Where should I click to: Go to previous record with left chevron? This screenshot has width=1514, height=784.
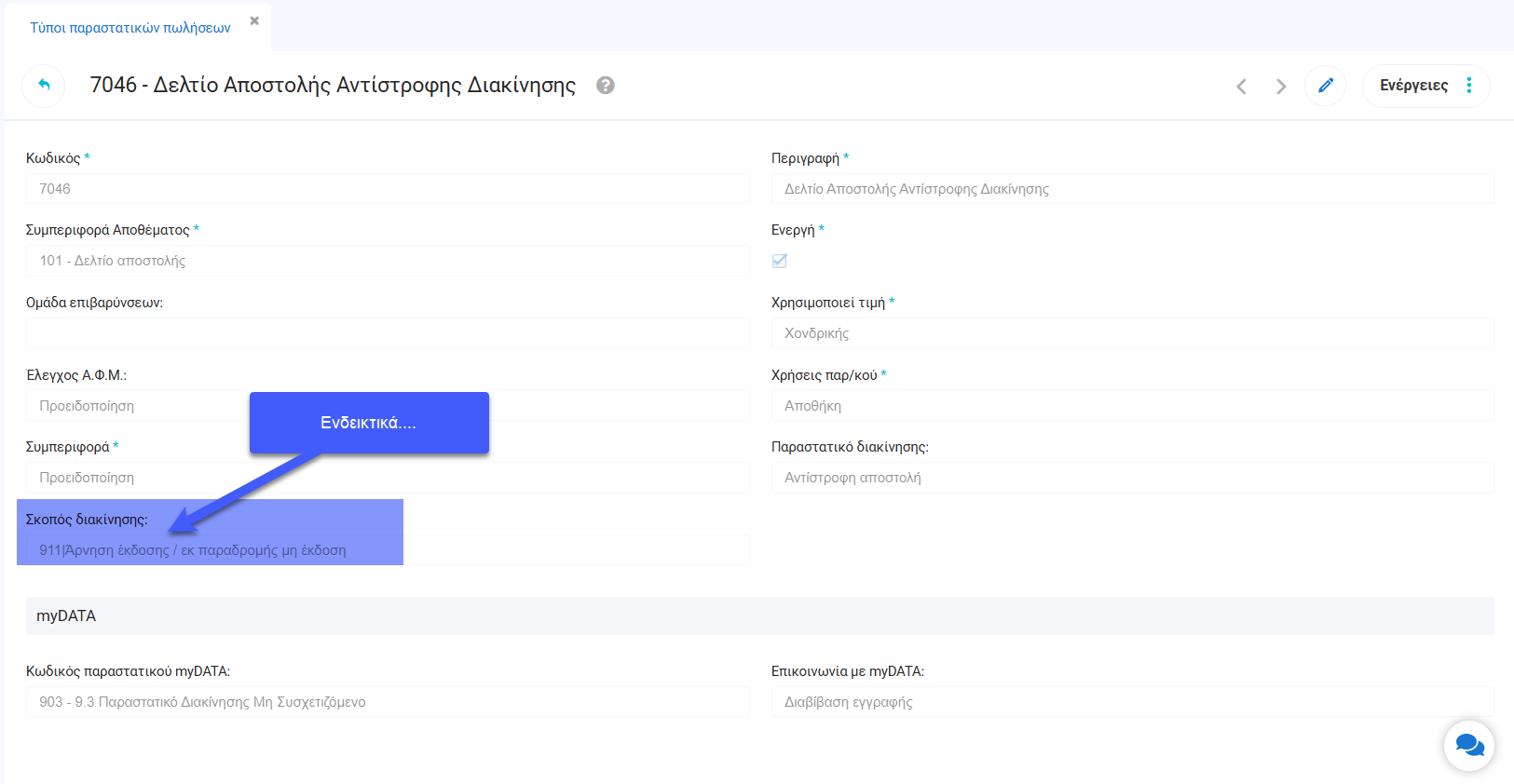point(1241,87)
